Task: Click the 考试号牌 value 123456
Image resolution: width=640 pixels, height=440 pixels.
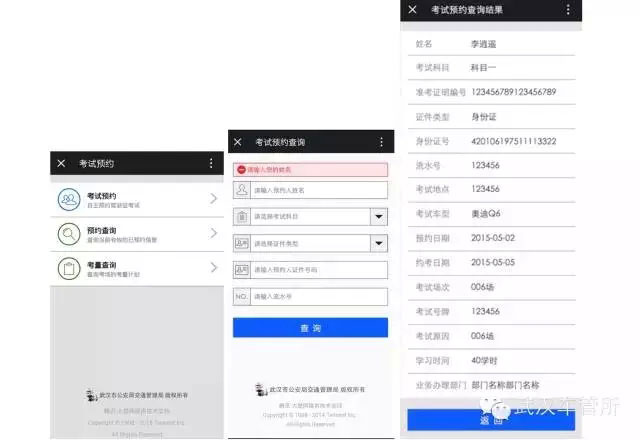Action: (x=485, y=311)
